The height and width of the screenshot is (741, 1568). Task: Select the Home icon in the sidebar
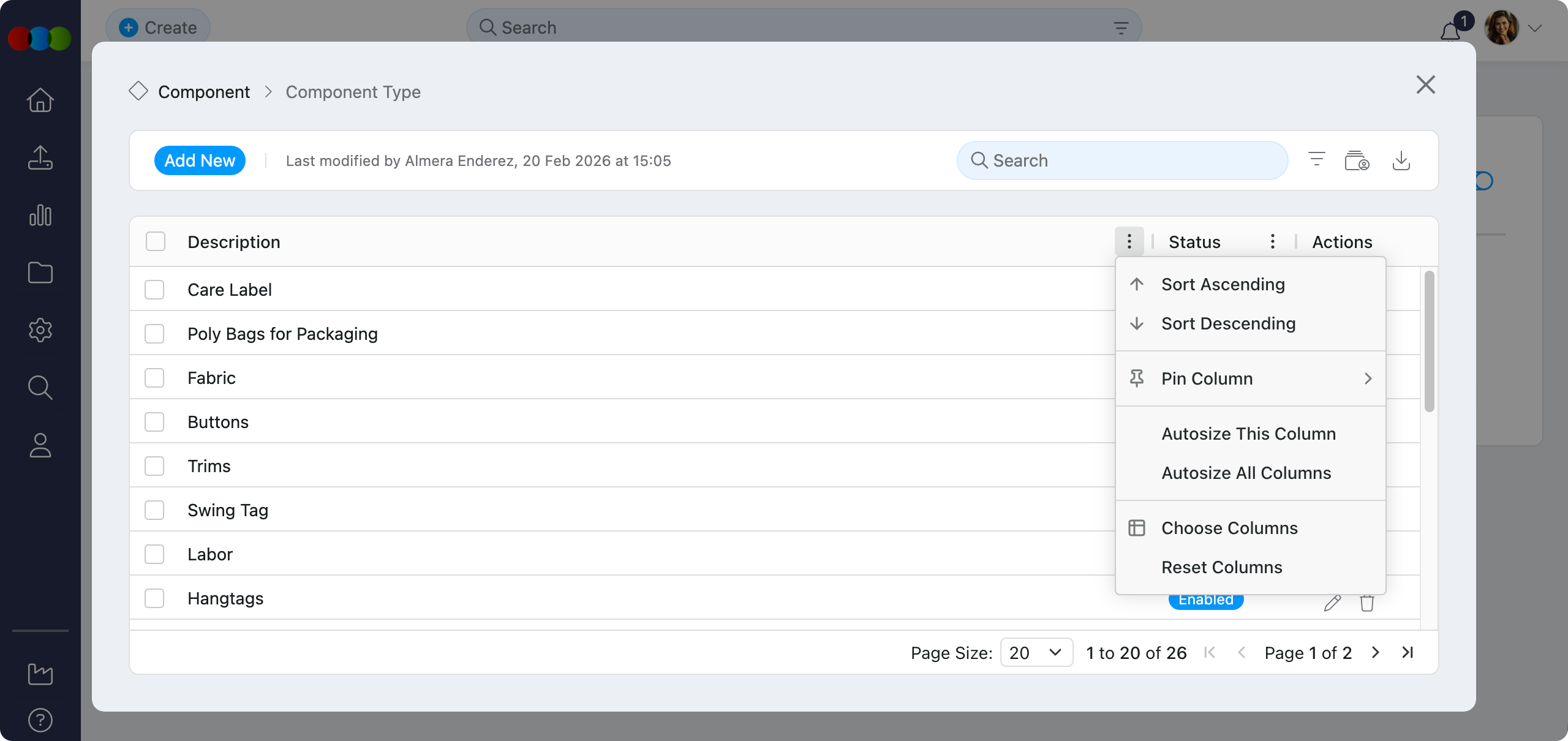point(40,100)
